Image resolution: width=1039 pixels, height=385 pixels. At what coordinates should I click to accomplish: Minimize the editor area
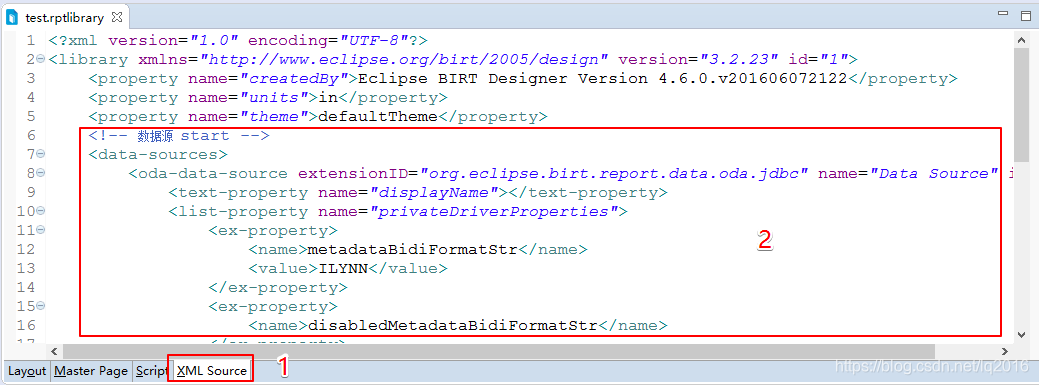click(1004, 14)
